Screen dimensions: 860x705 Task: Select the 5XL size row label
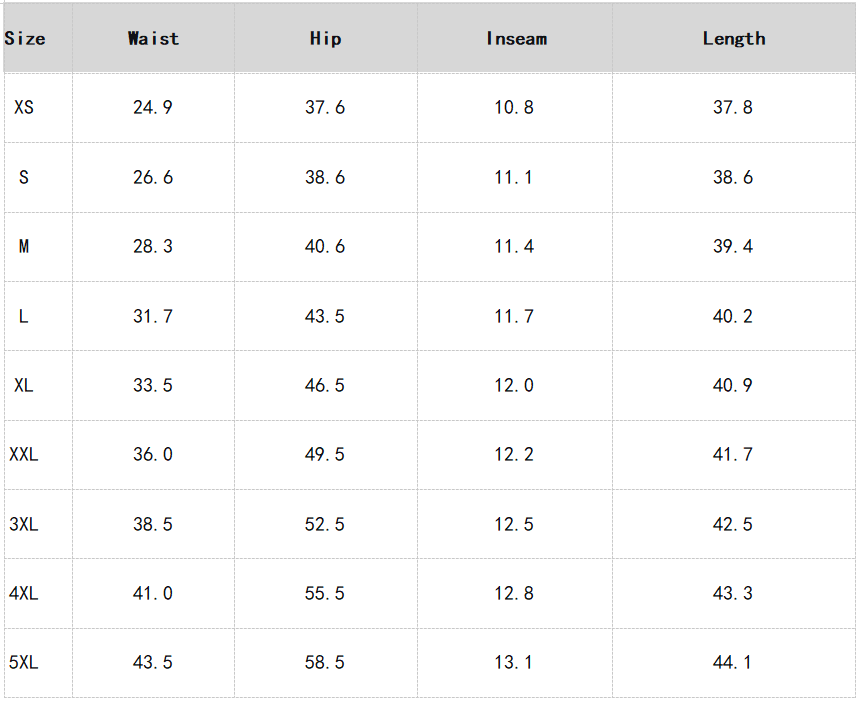point(24,662)
